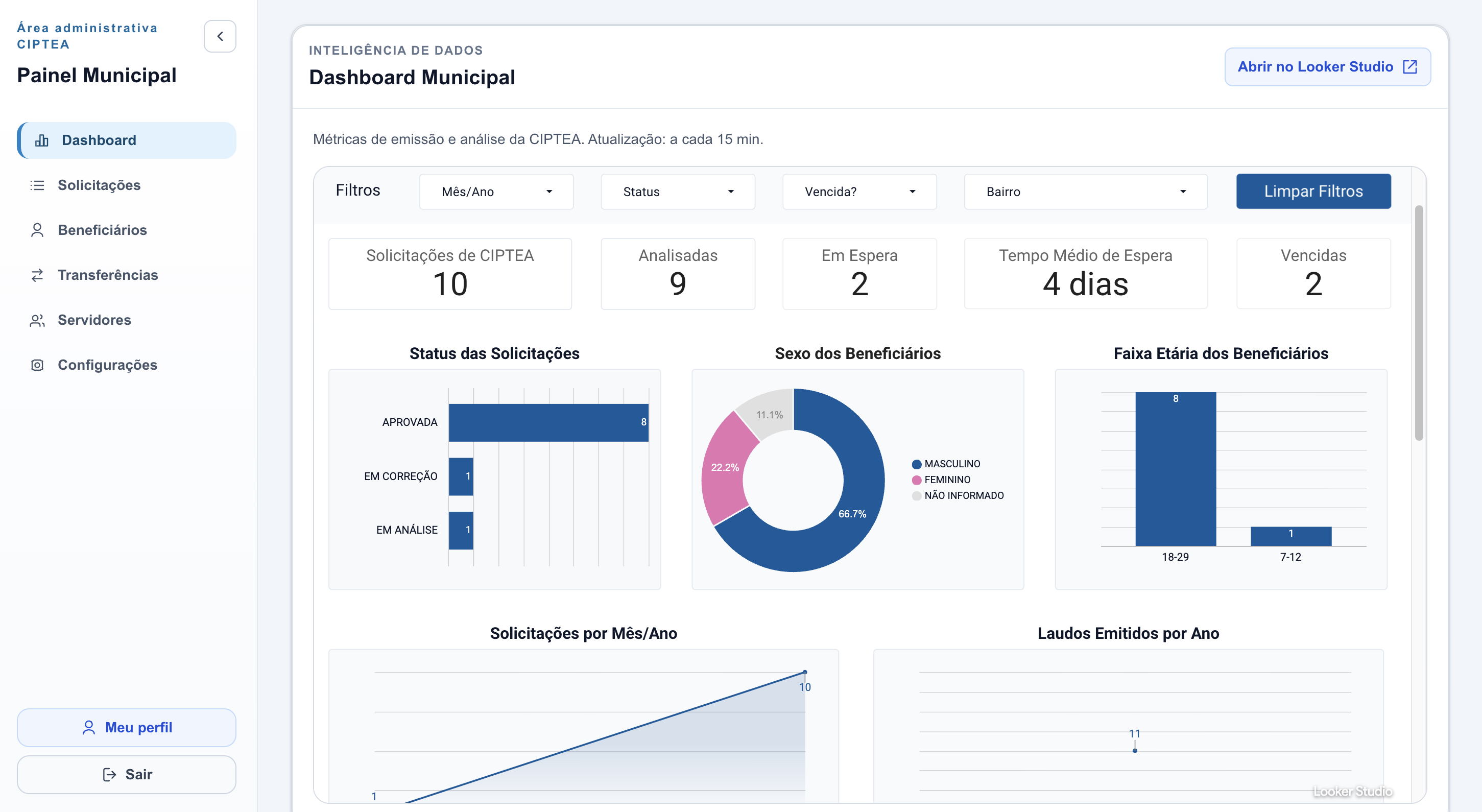
Task: Collapse the sidebar with the chevron button
Action: pos(220,36)
